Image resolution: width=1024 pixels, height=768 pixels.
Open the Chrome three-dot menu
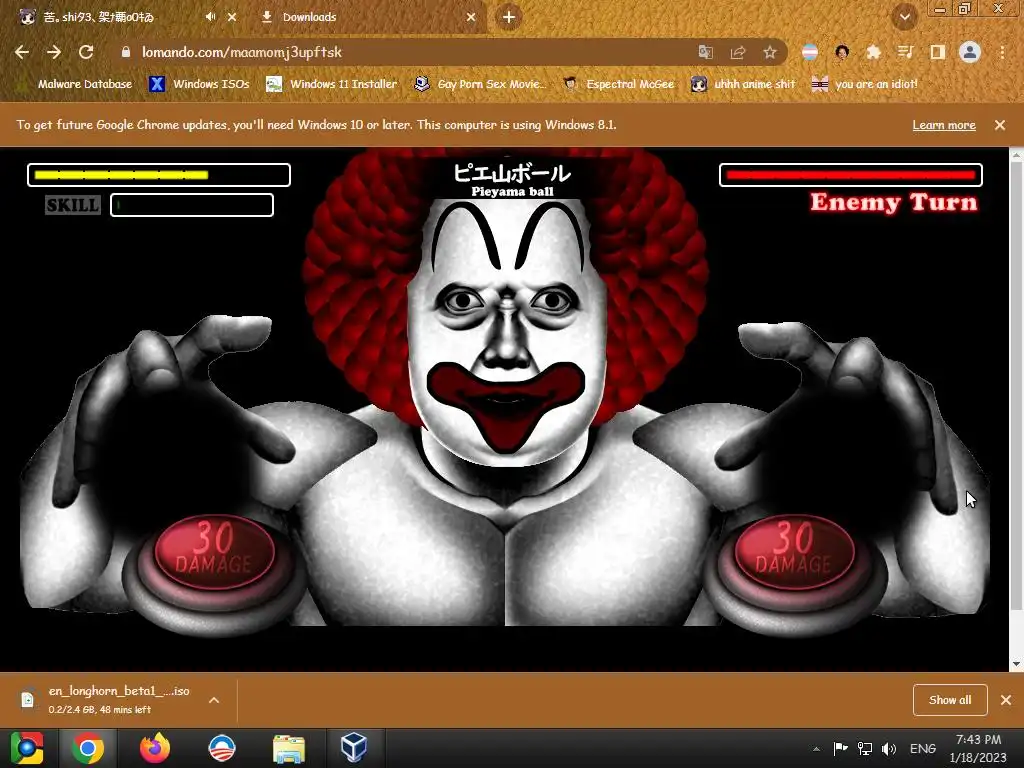[x=1002, y=52]
